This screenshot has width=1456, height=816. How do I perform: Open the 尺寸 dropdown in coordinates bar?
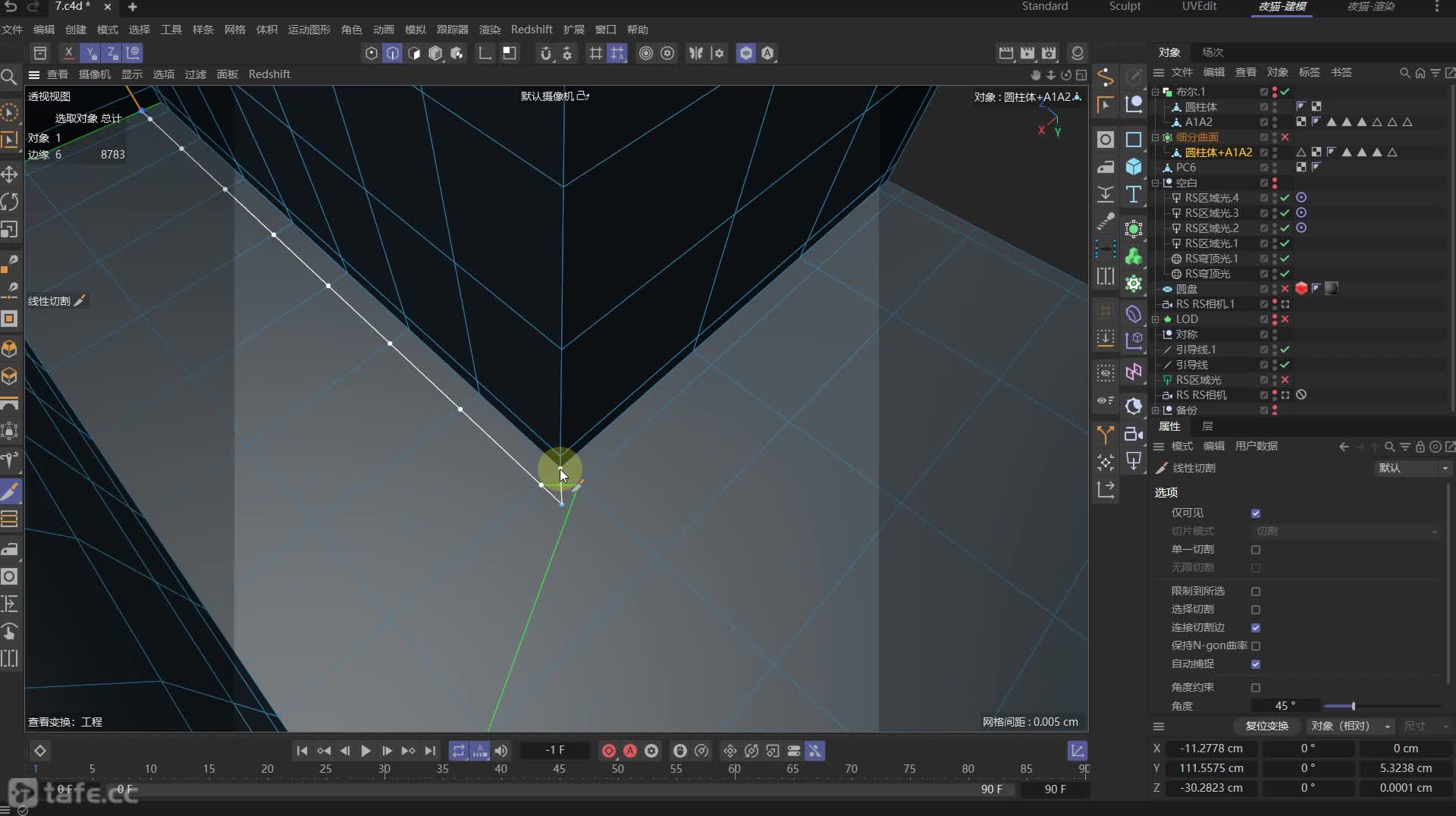[1426, 727]
